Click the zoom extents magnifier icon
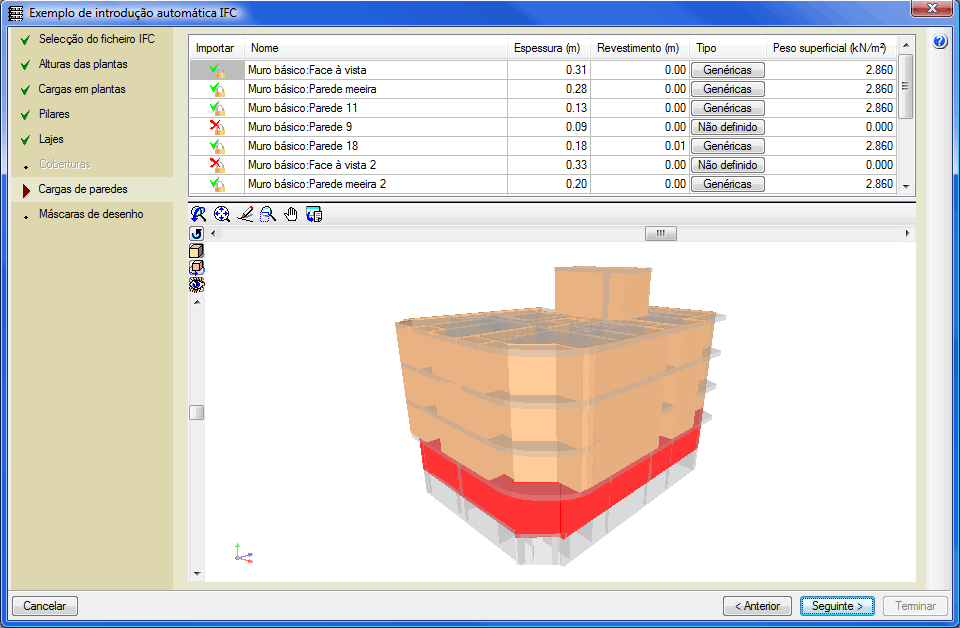Viewport: 960px width, 628px height. 222,214
